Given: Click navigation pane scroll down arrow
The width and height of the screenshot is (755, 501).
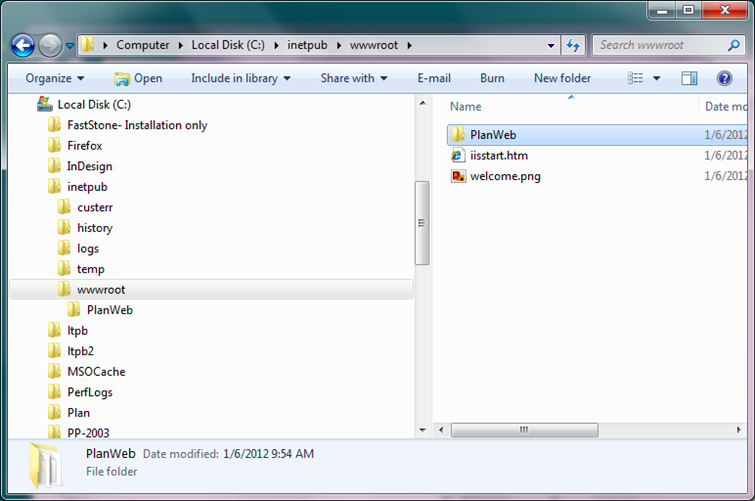Looking at the screenshot, I should tap(422, 430).
